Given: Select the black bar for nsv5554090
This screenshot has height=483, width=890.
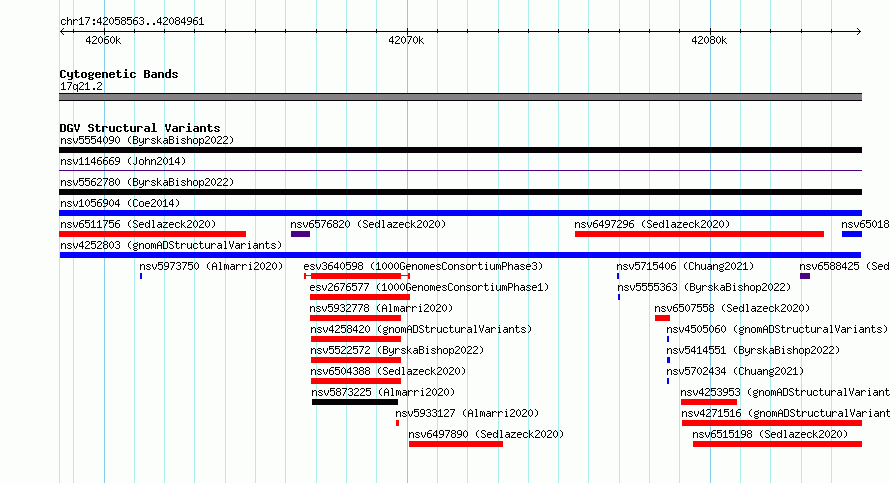Looking at the screenshot, I should click(460, 150).
